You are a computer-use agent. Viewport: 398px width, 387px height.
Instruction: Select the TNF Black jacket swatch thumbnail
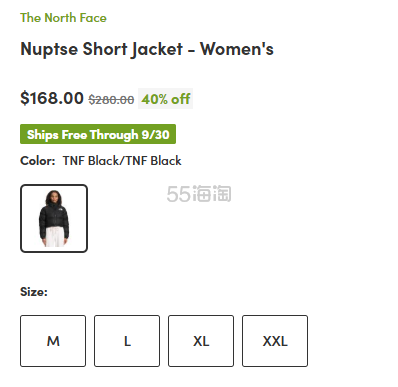pyautogui.click(x=54, y=218)
